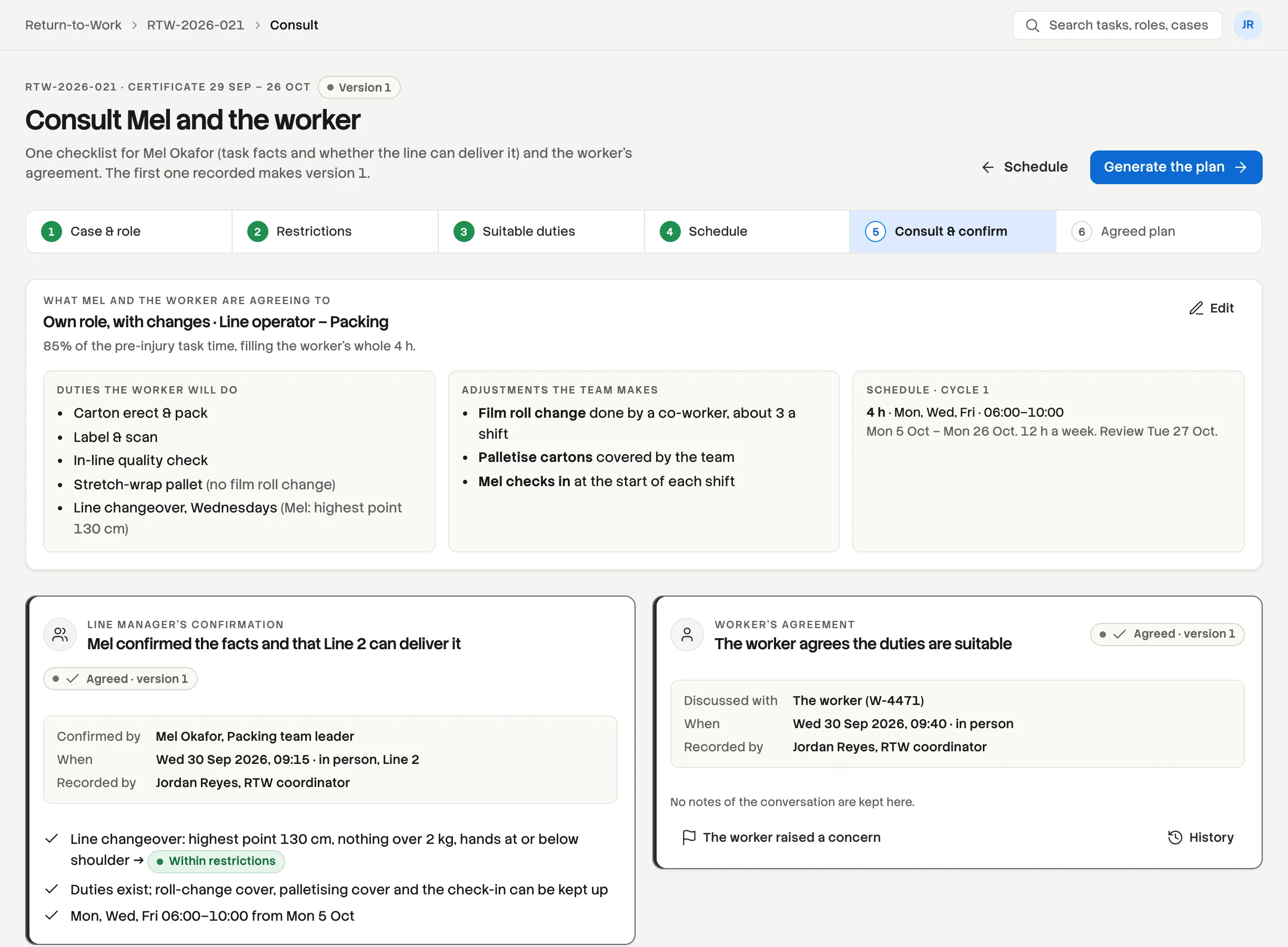Click '4 h · Mon, Wed, Fri' schedule line
The image size is (1288, 947).
965,412
